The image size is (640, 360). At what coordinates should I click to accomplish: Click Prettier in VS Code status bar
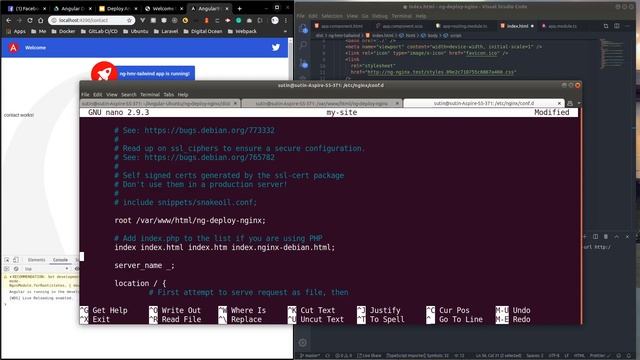[599, 356]
